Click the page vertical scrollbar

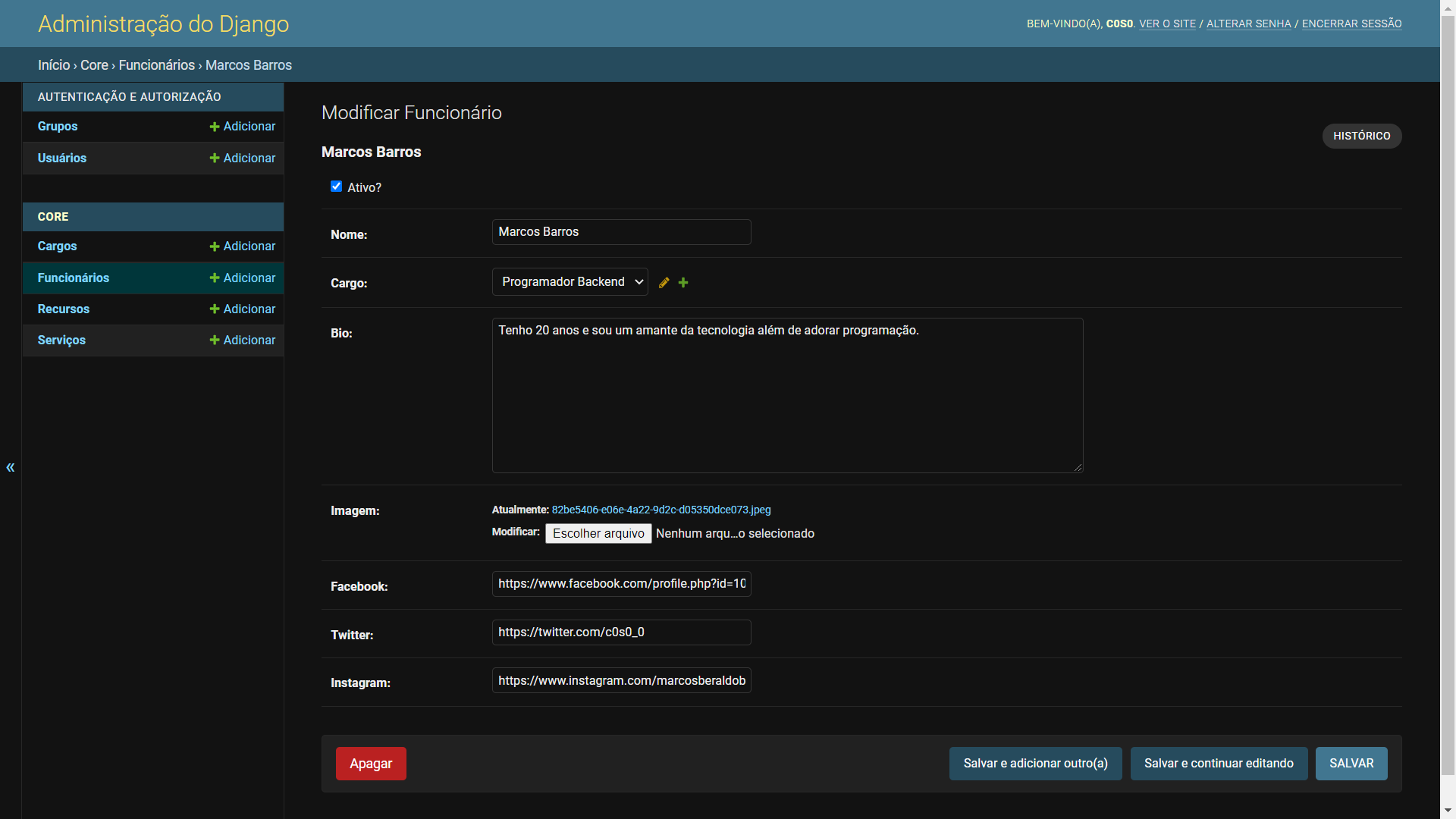pos(1448,394)
